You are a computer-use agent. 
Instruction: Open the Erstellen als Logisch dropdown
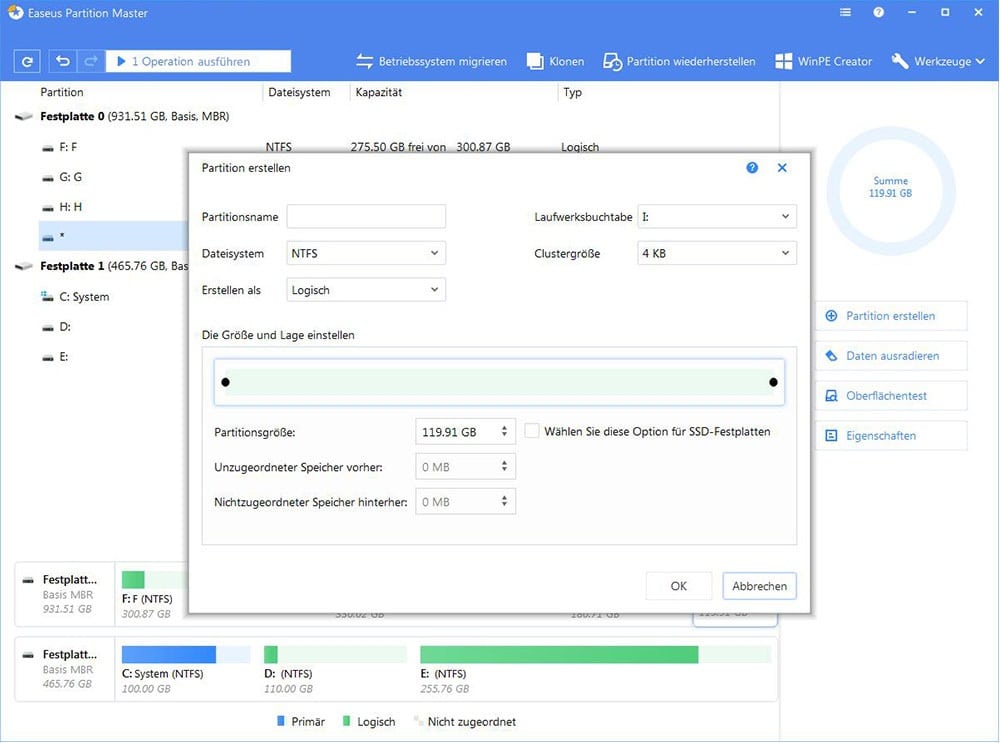pyautogui.click(x=366, y=290)
